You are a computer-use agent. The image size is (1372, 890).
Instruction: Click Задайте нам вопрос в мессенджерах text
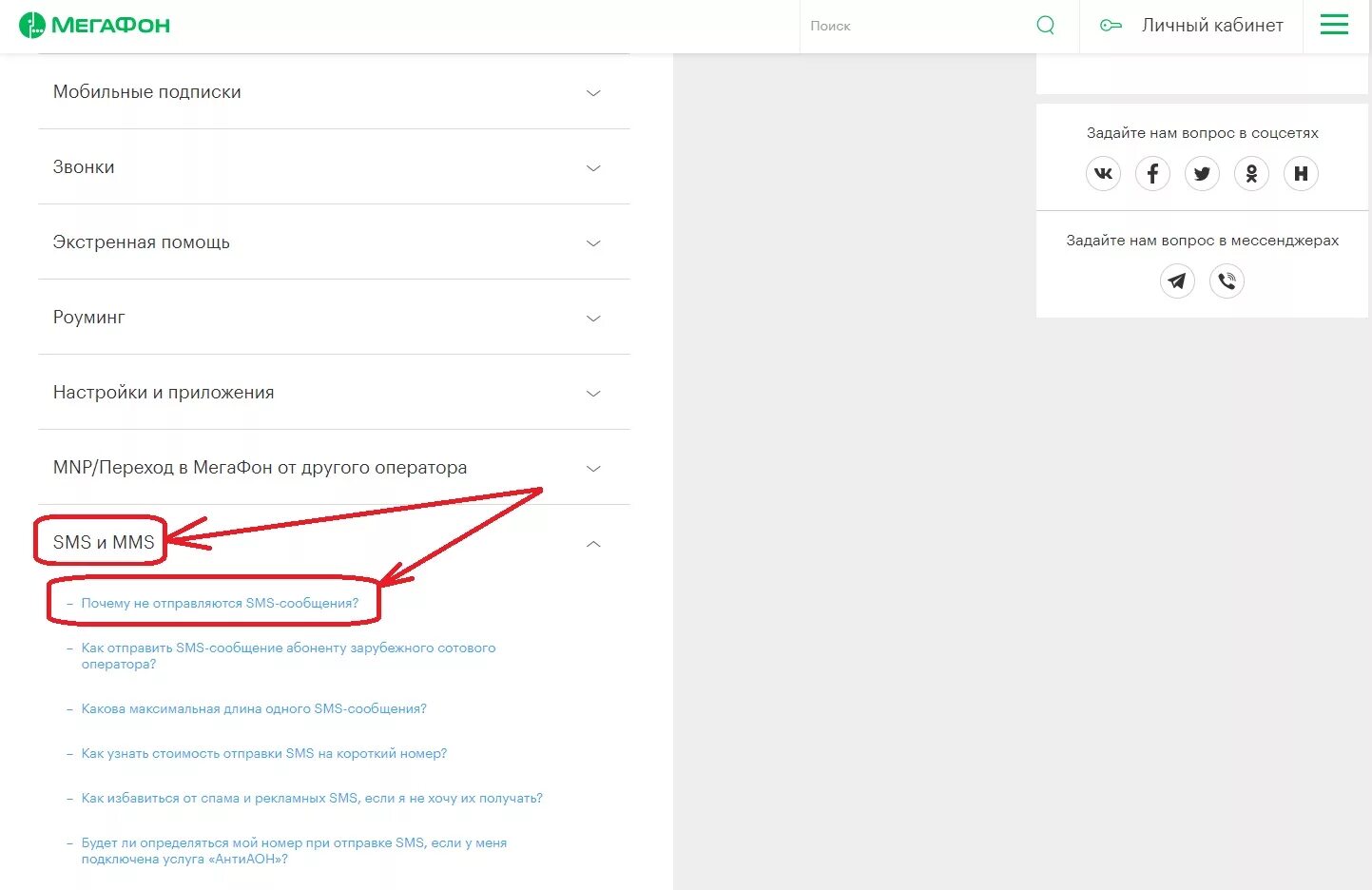tap(1203, 241)
